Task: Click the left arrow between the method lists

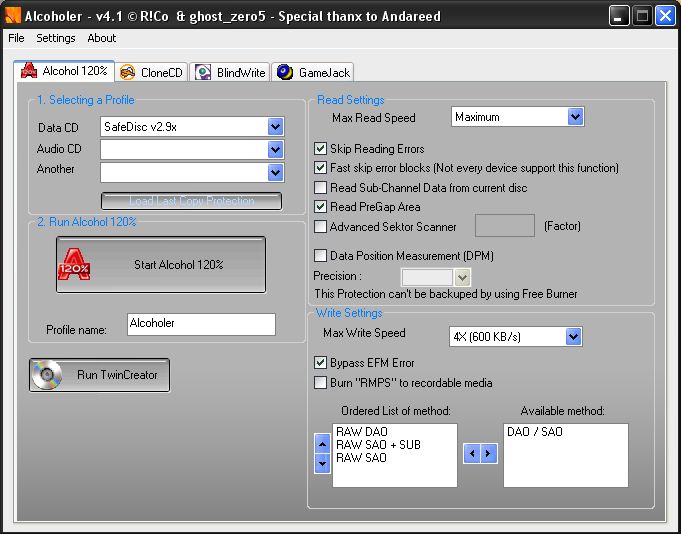Action: pos(472,454)
